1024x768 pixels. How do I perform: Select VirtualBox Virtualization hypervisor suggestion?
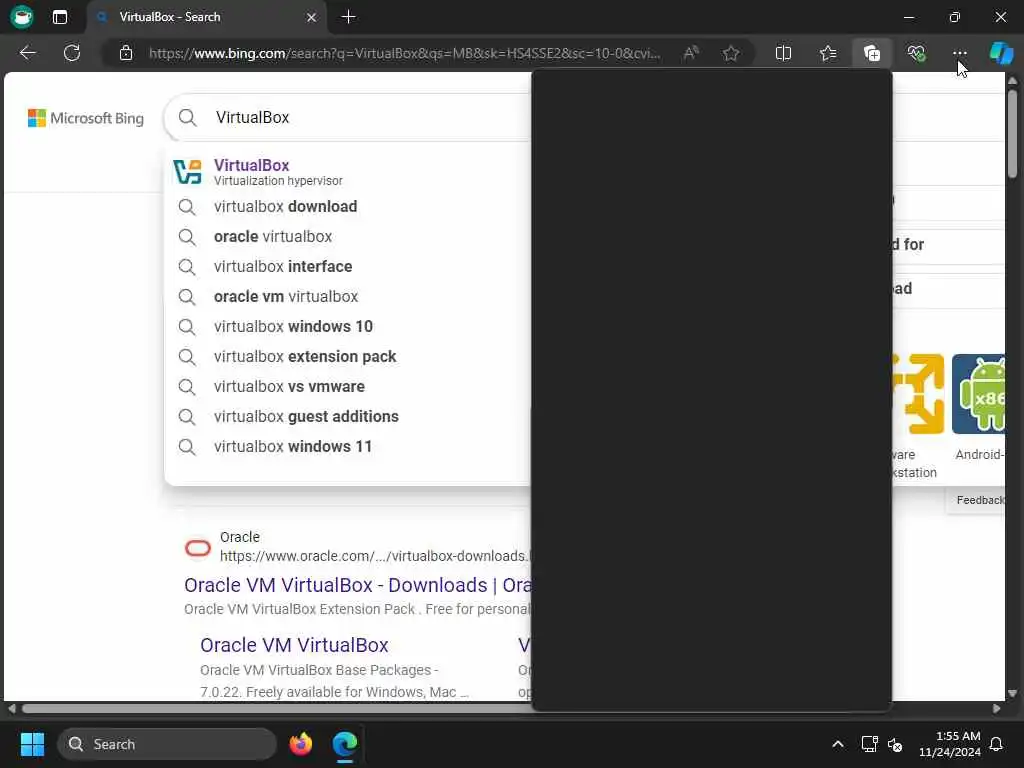pyautogui.click(x=347, y=172)
